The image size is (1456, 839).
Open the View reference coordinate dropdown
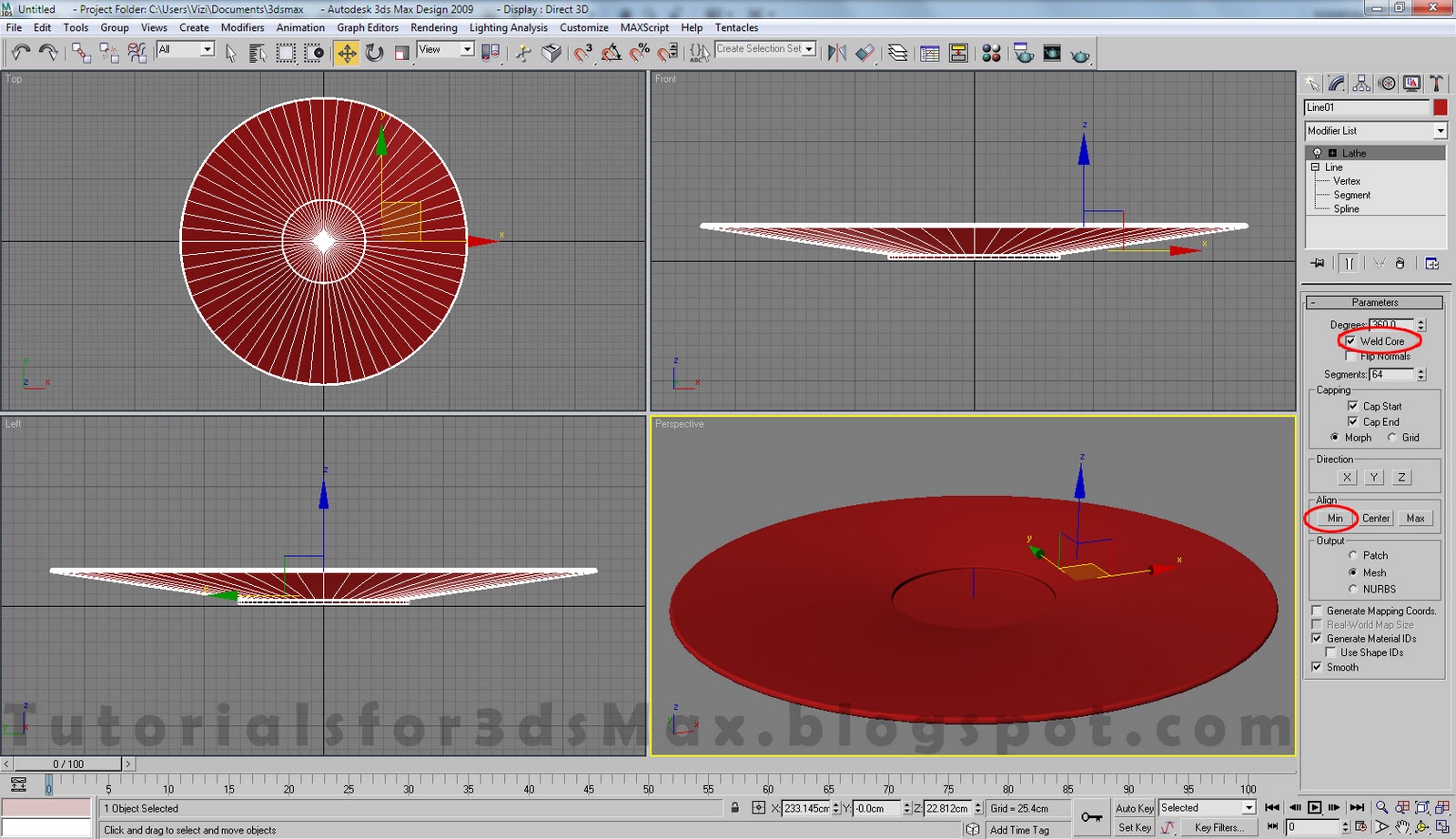tap(467, 49)
